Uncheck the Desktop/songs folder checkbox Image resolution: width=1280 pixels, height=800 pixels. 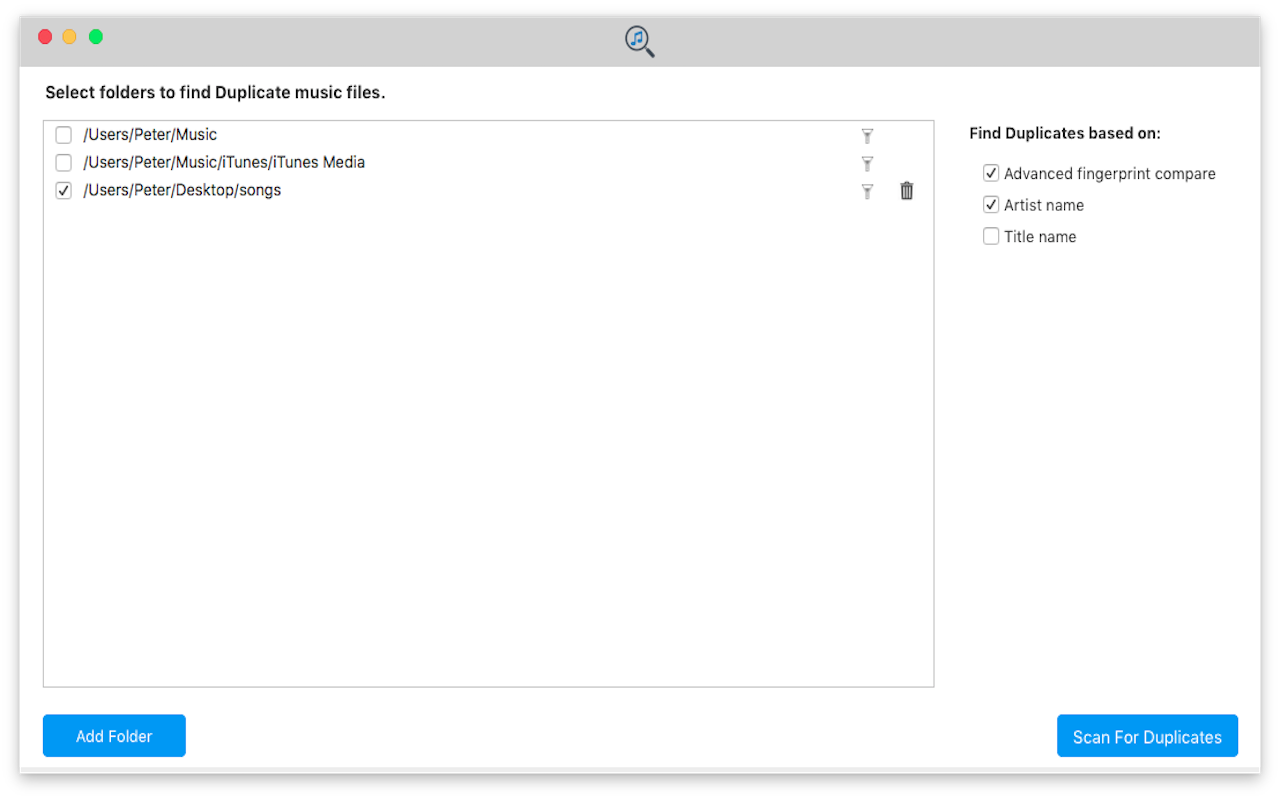click(64, 191)
